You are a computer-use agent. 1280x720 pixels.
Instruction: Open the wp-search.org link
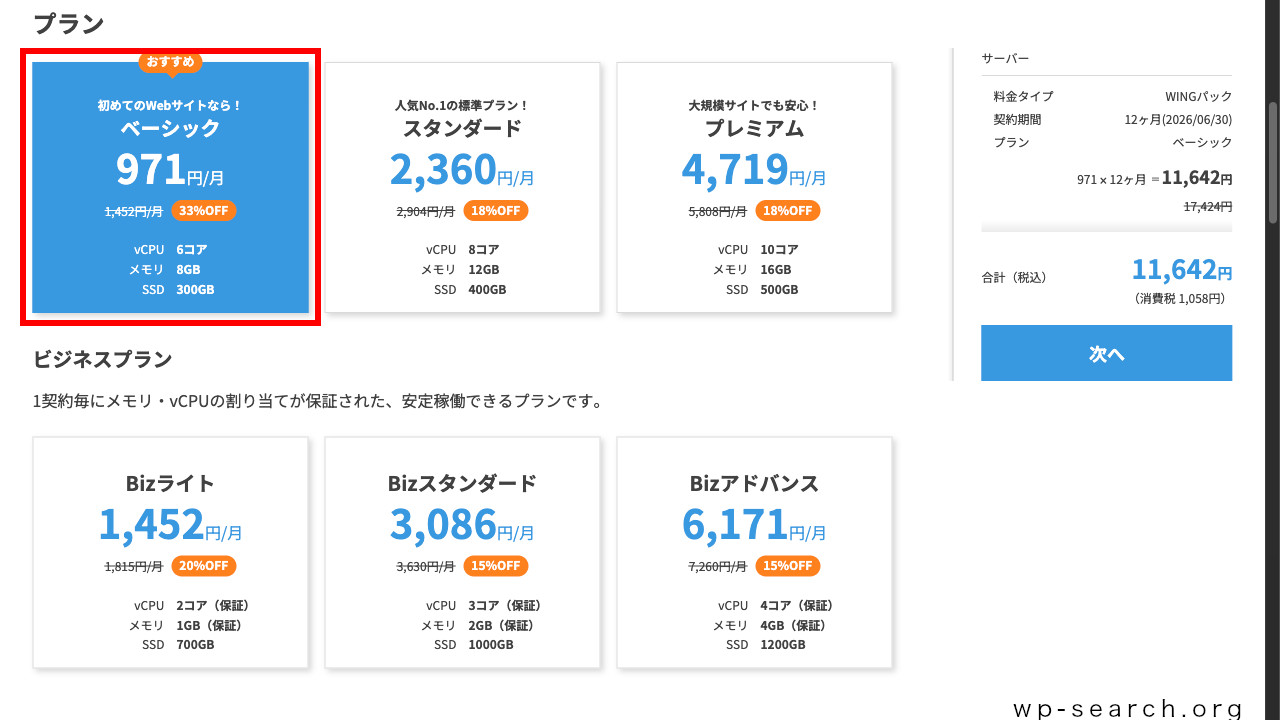(x=1128, y=709)
